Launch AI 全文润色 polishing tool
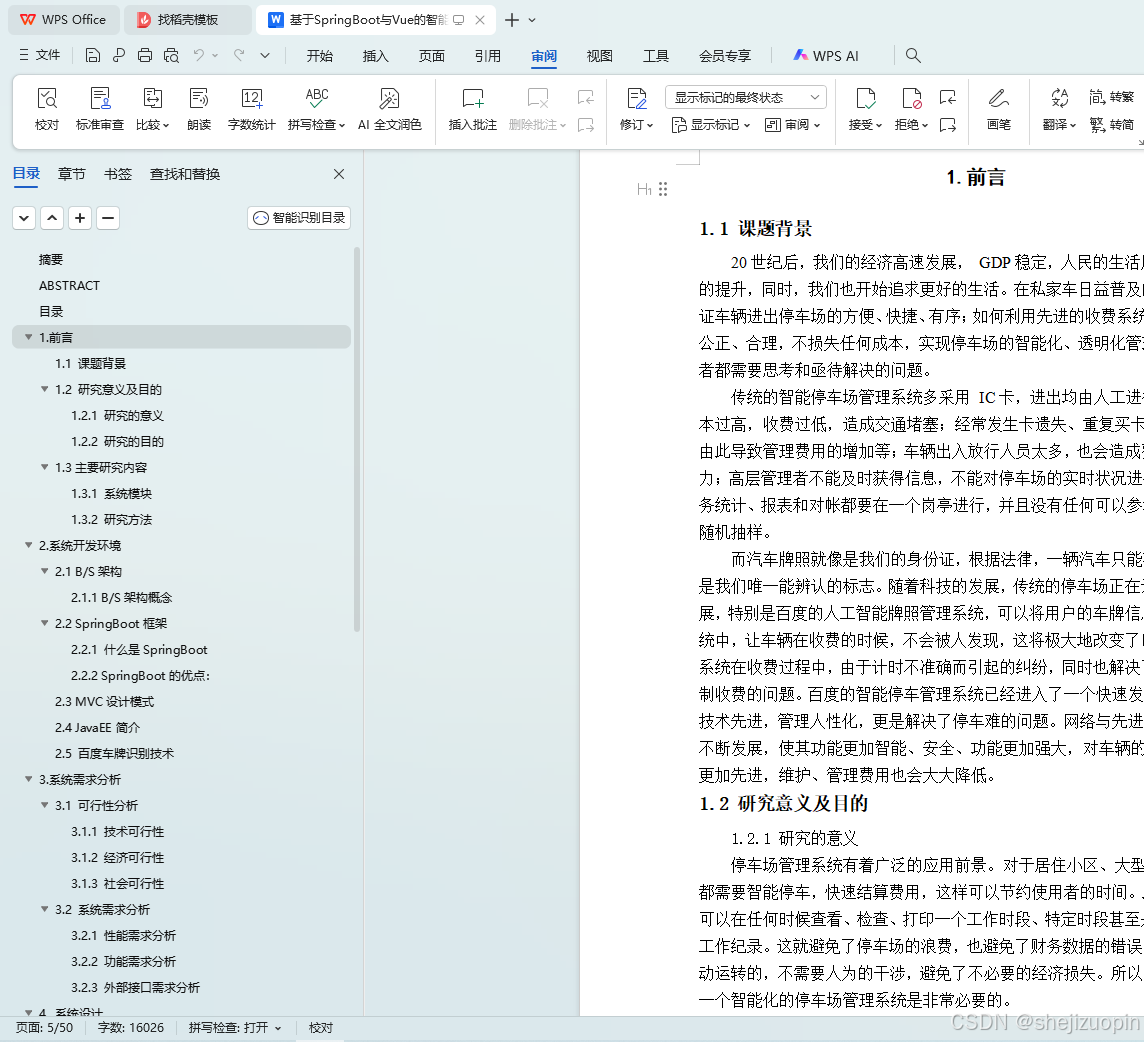 click(x=390, y=109)
